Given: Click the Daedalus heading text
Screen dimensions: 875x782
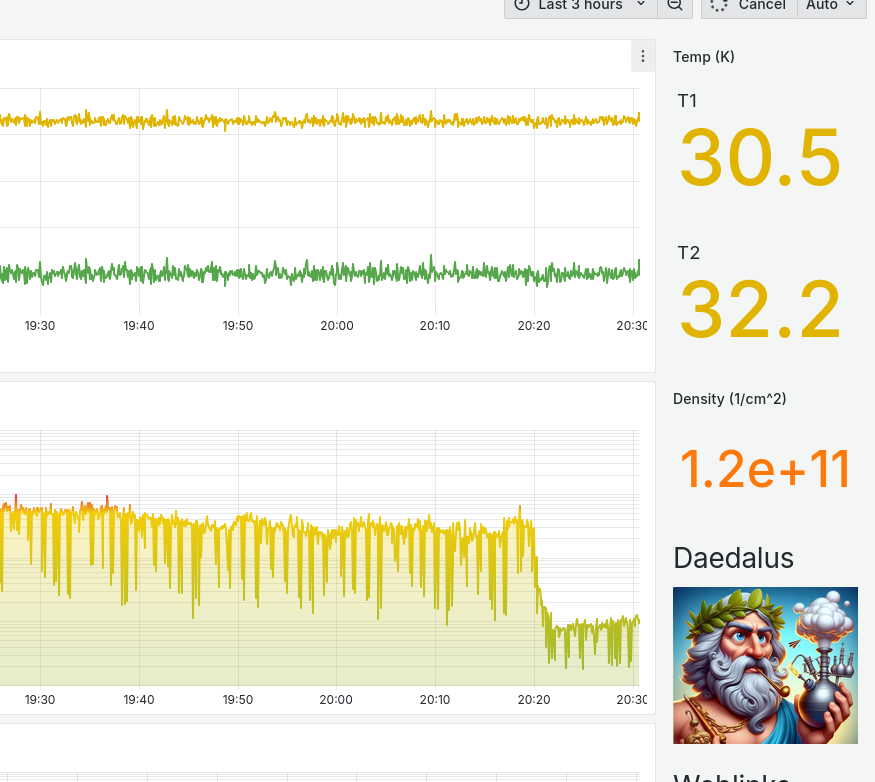Looking at the screenshot, I should [733, 557].
